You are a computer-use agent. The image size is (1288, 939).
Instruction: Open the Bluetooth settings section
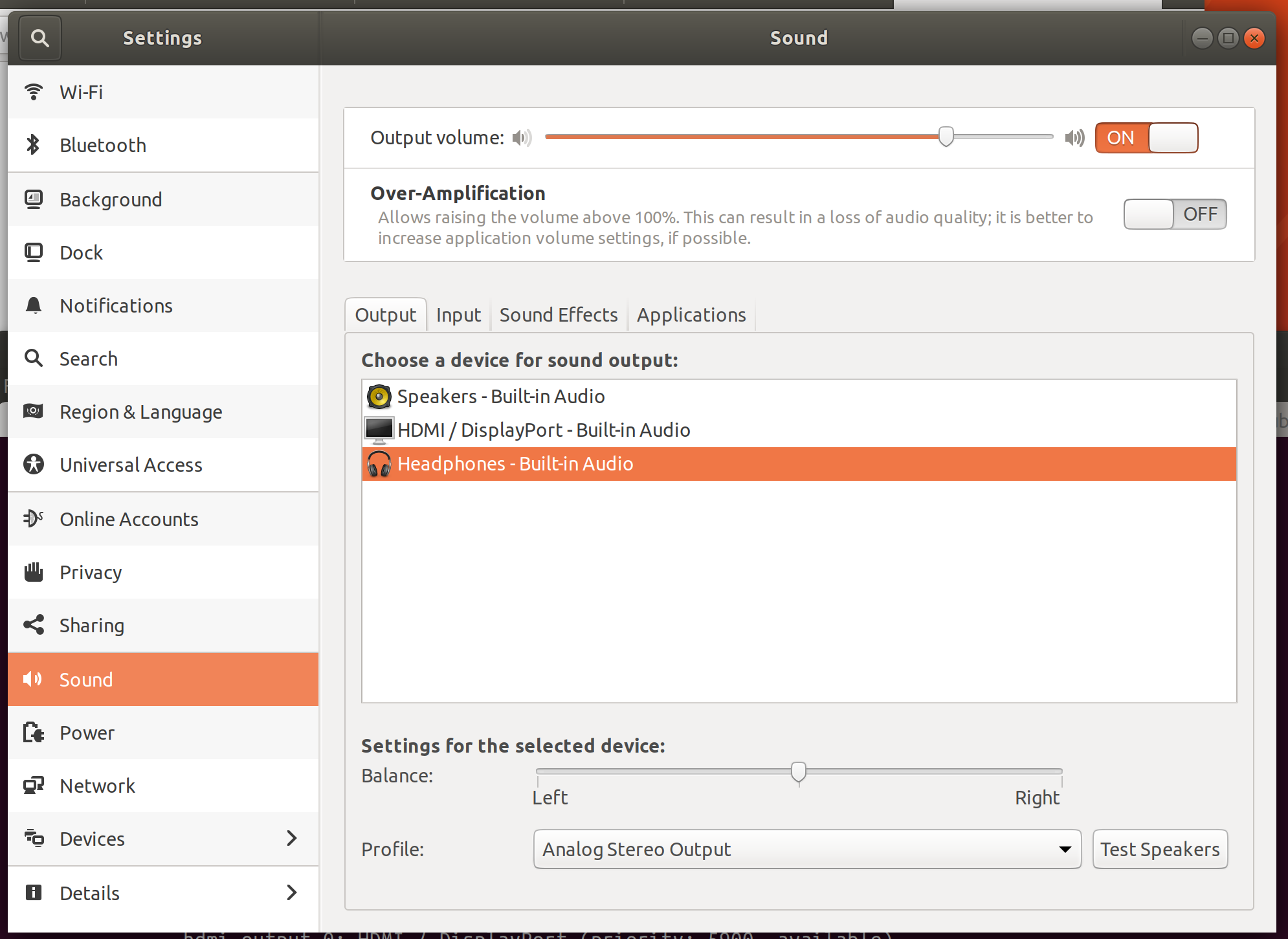point(102,145)
